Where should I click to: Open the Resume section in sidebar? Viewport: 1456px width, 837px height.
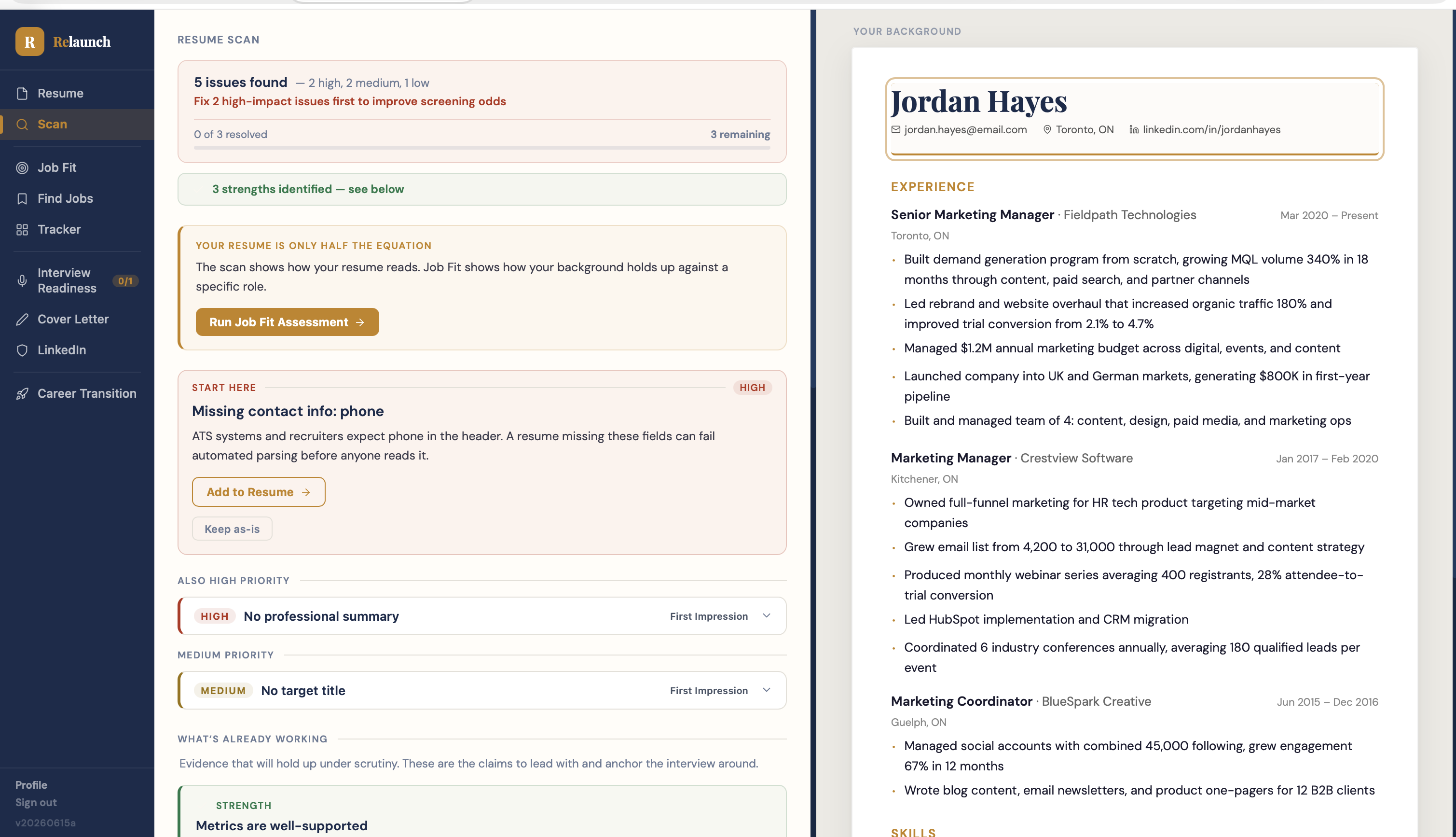pos(77,93)
